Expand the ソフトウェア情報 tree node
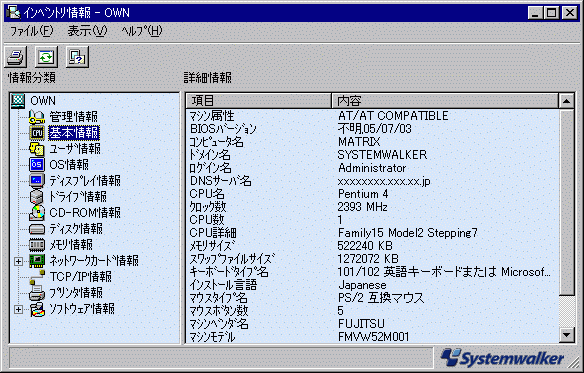 click(18, 309)
